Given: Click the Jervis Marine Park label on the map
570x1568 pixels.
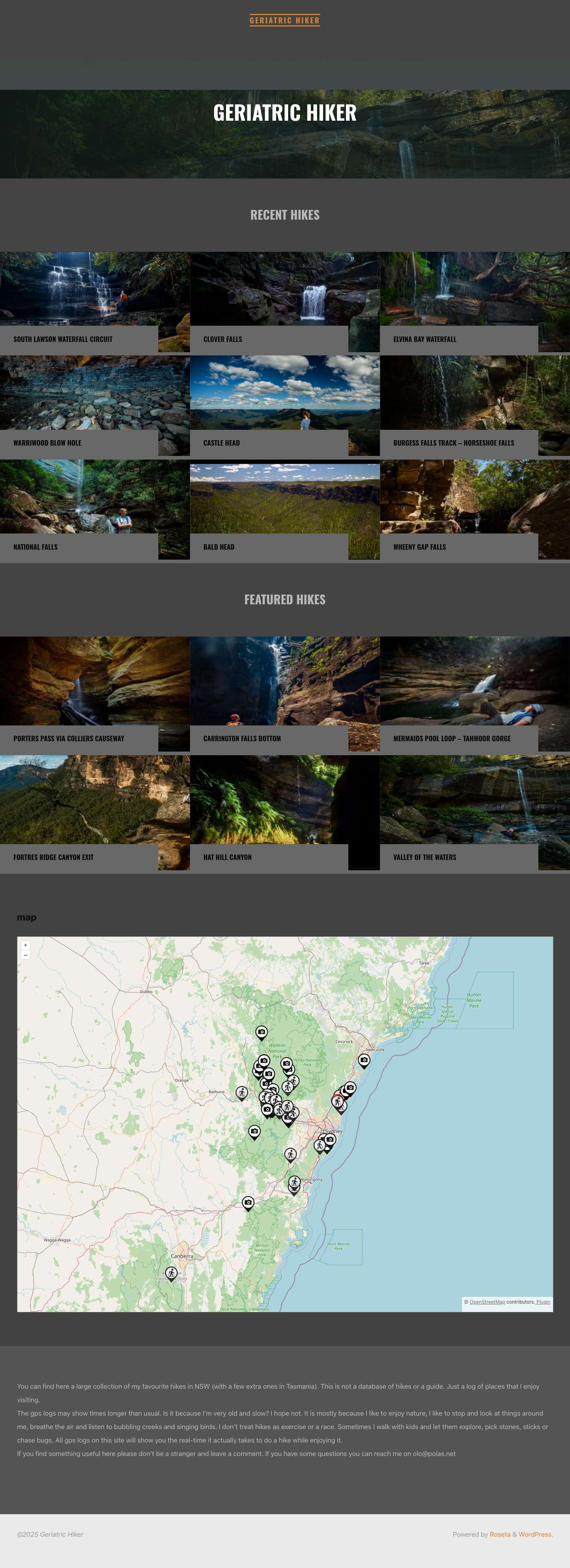Looking at the screenshot, I should (338, 1246).
